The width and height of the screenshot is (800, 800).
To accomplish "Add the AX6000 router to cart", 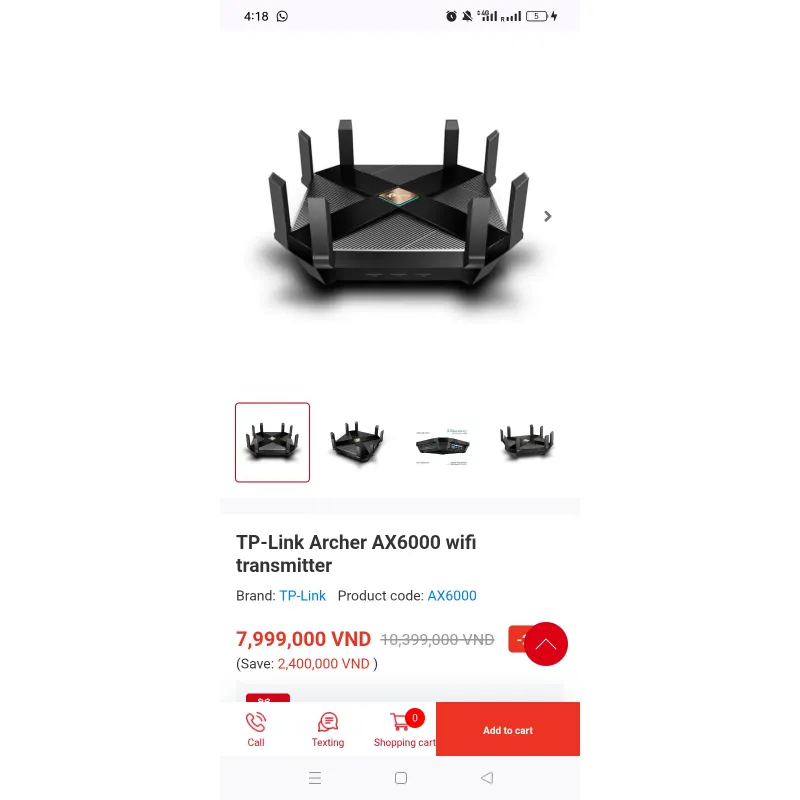I will 508,729.
